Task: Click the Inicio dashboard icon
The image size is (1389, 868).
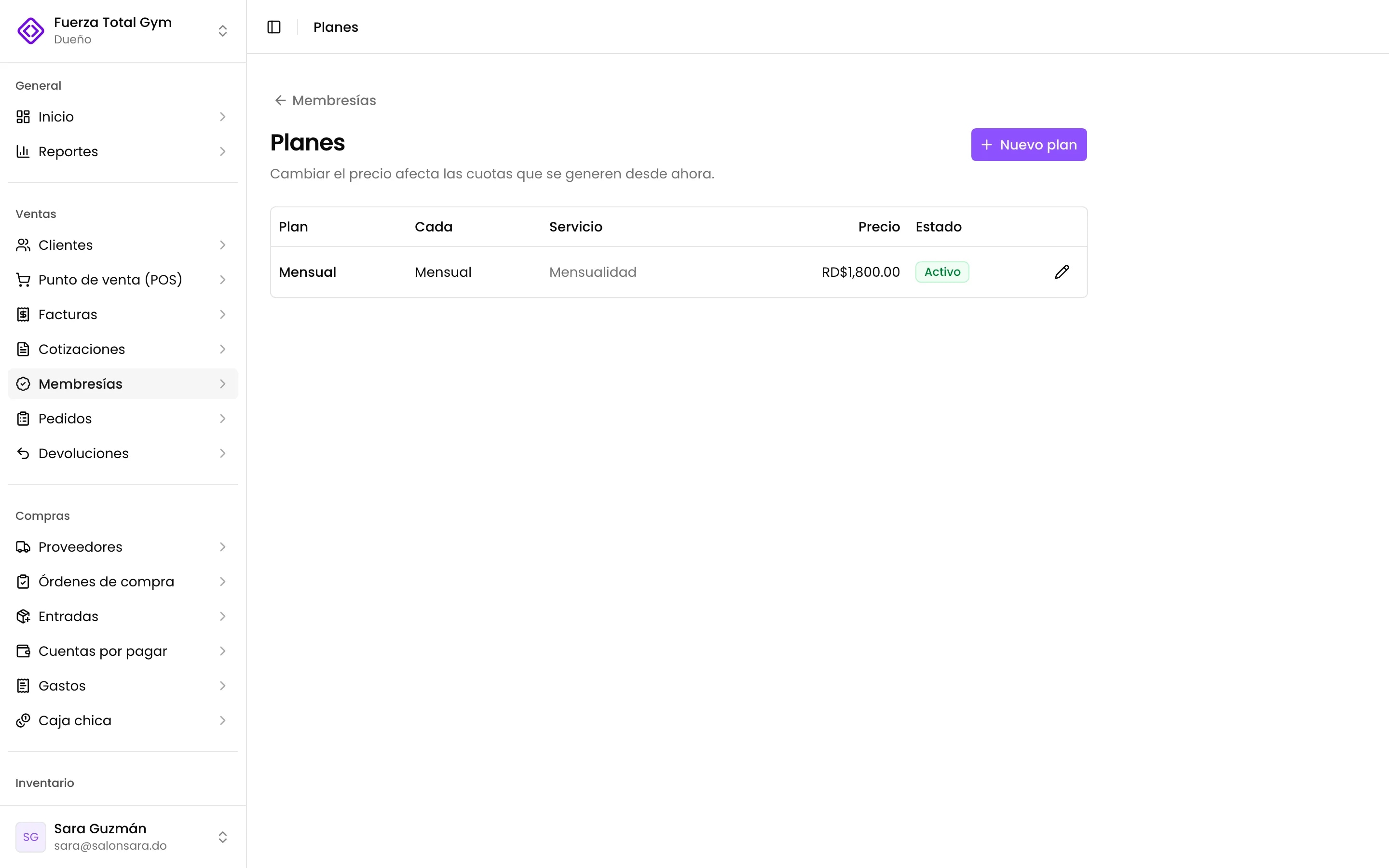Action: pos(23,117)
